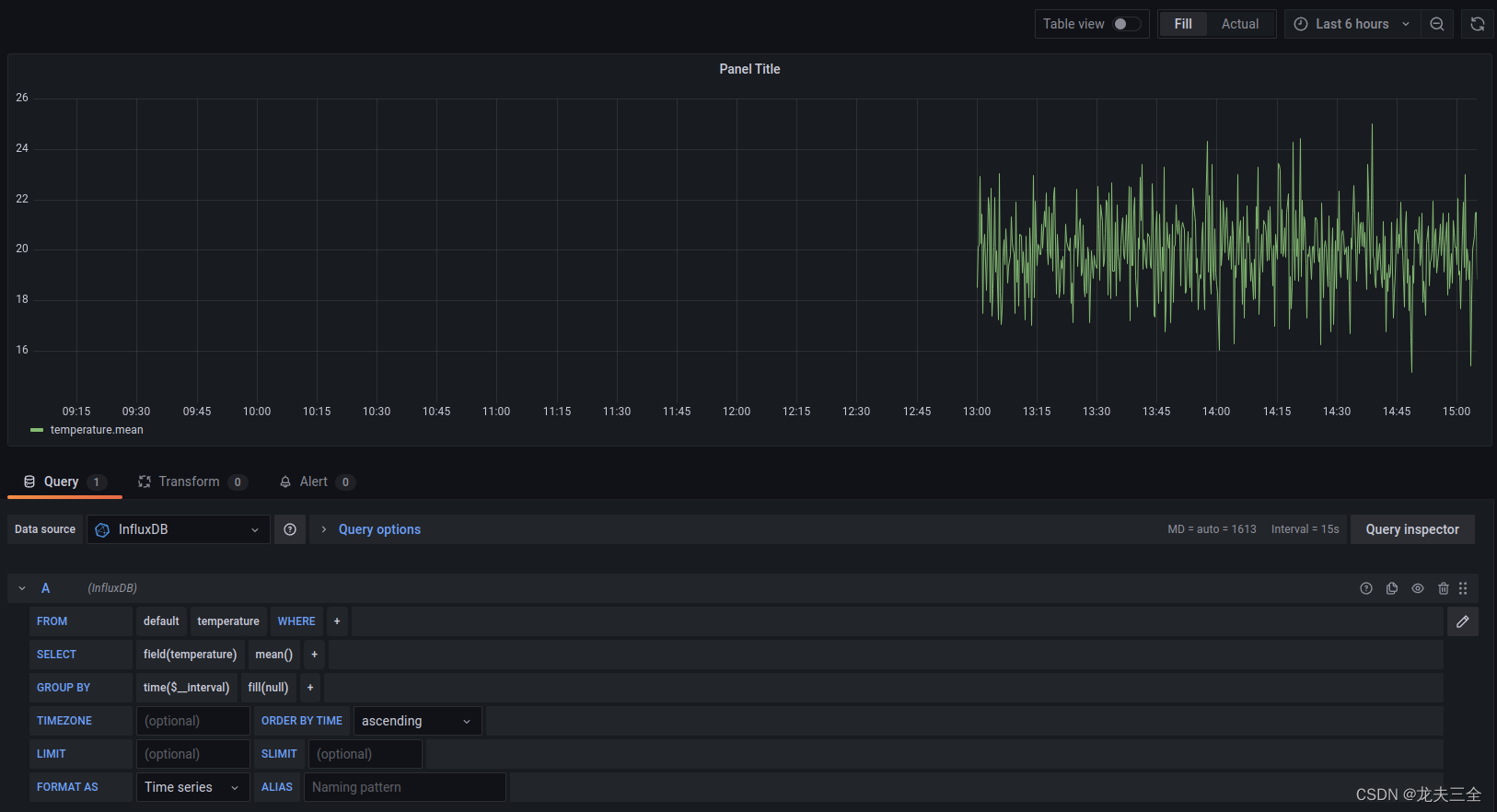Viewport: 1497px width, 812px height.
Task: Open ORDER BY TIME ascending dropdown
Action: 417,721
